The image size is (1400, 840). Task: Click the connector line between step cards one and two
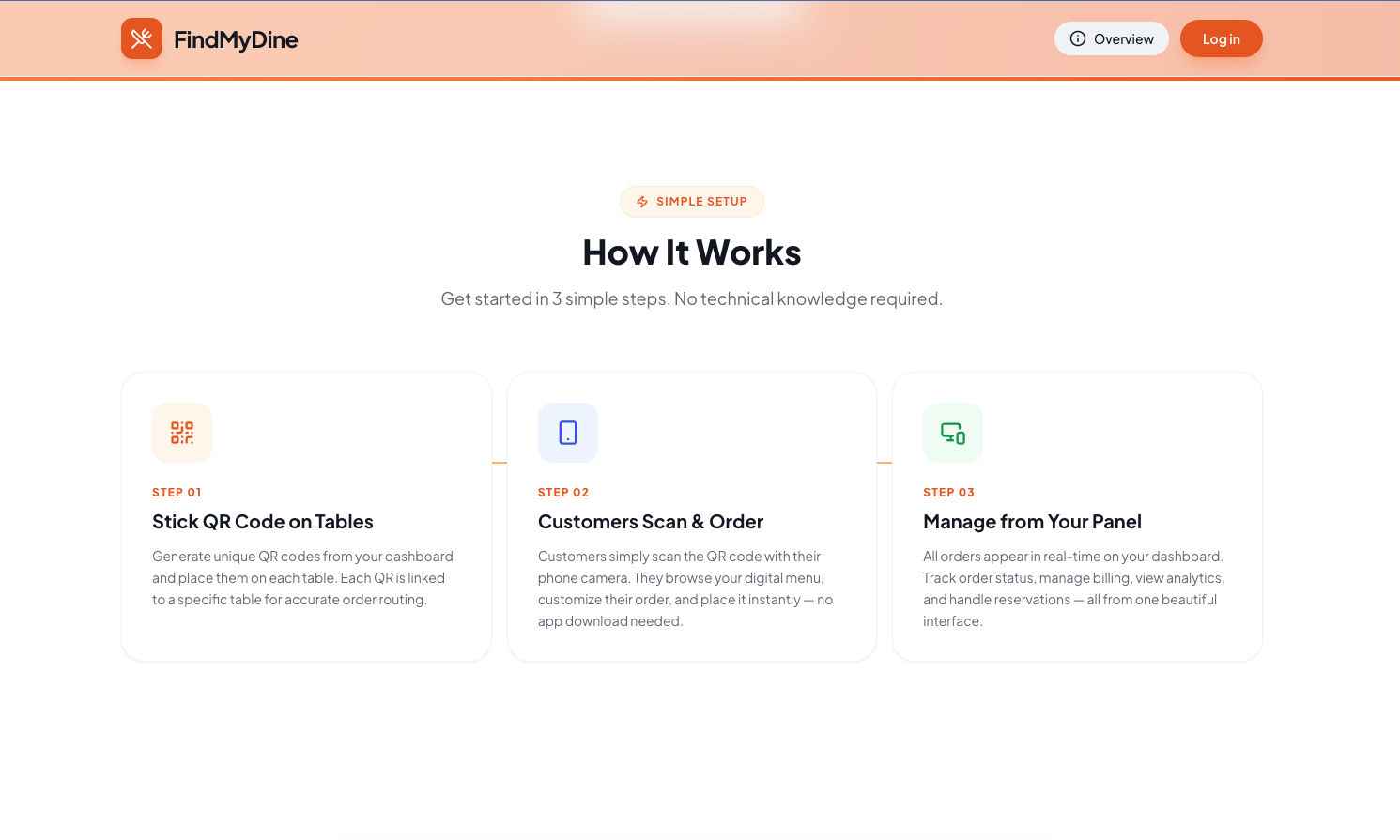click(x=500, y=461)
